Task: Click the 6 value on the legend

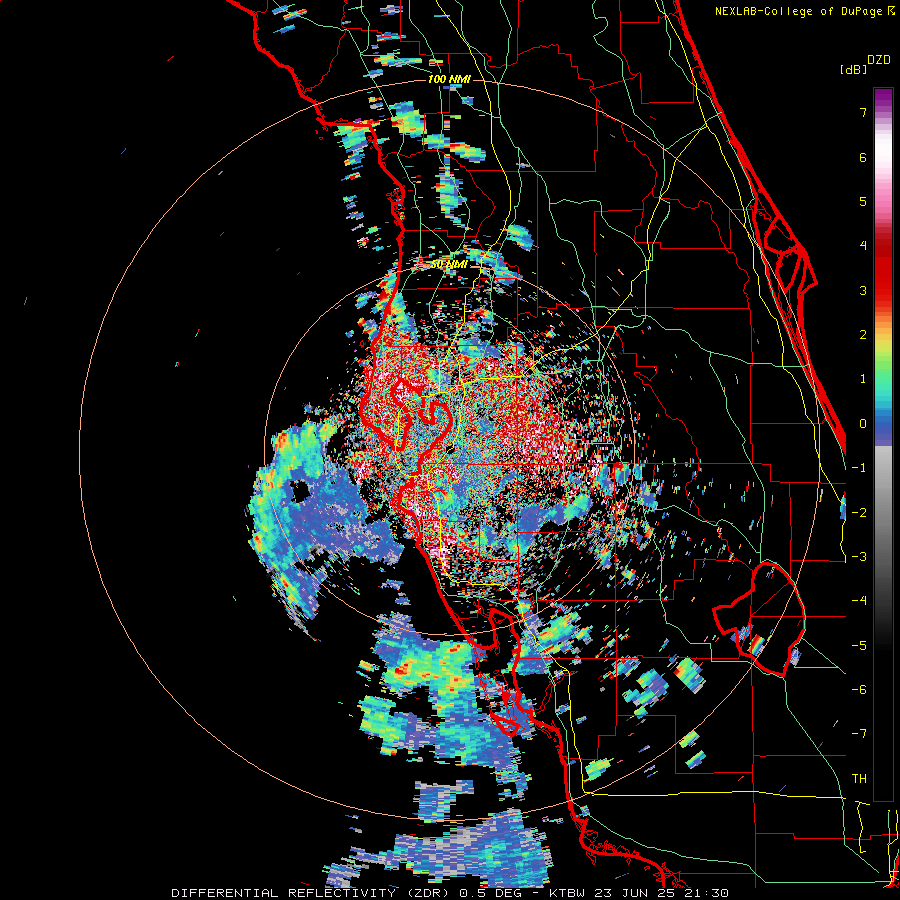Action: (x=863, y=157)
